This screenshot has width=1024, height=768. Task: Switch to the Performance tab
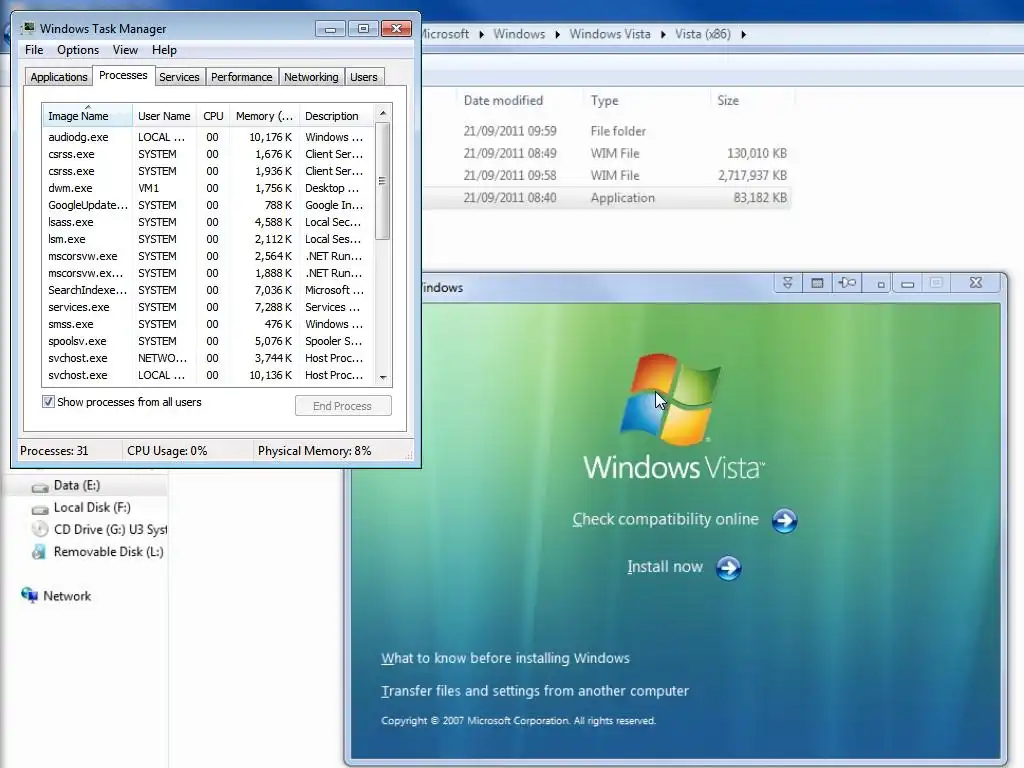(x=241, y=77)
